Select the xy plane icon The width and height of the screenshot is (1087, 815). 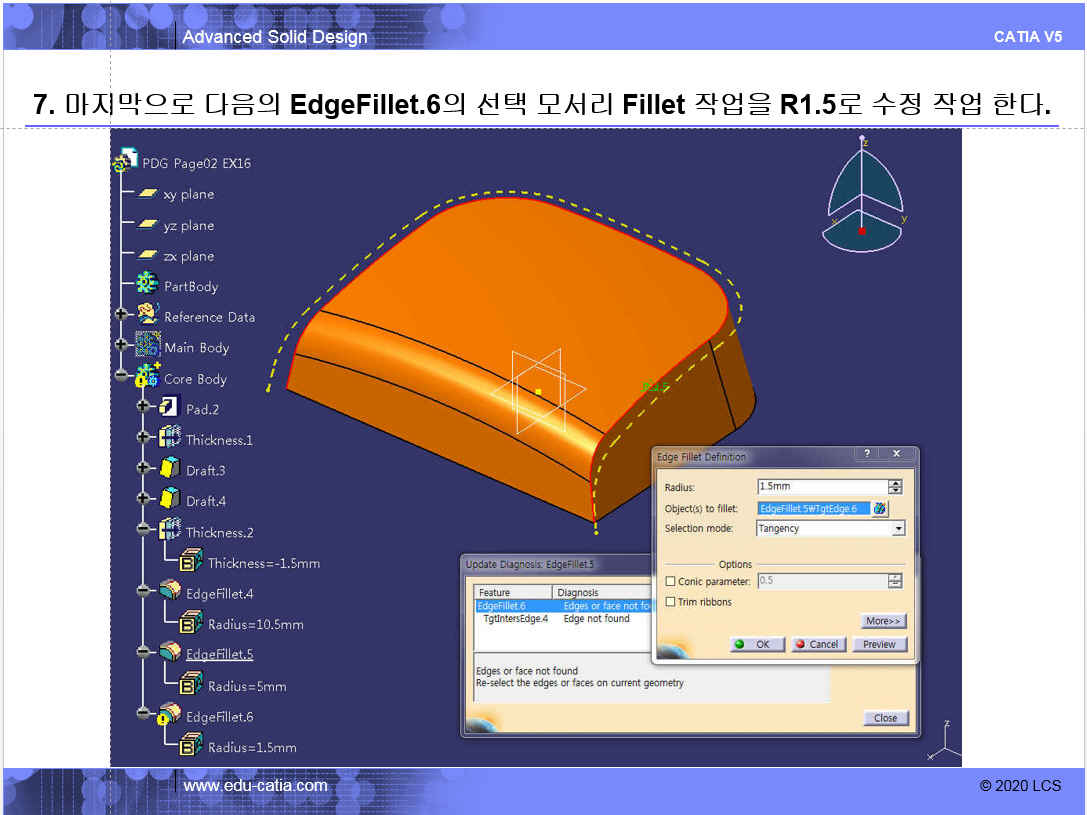pyautogui.click(x=148, y=194)
